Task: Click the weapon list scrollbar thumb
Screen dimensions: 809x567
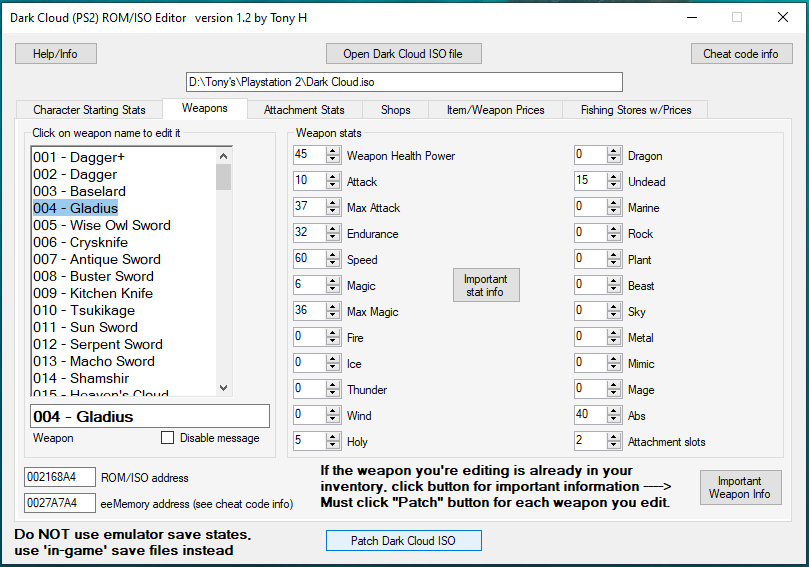Action: [x=223, y=177]
